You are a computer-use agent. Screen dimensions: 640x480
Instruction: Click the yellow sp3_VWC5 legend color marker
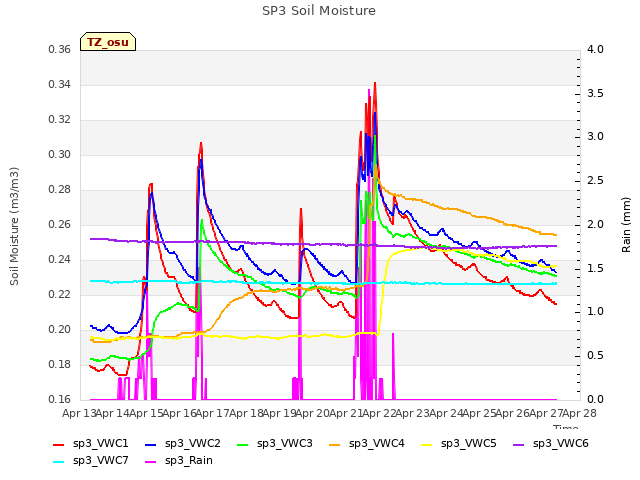point(427,444)
